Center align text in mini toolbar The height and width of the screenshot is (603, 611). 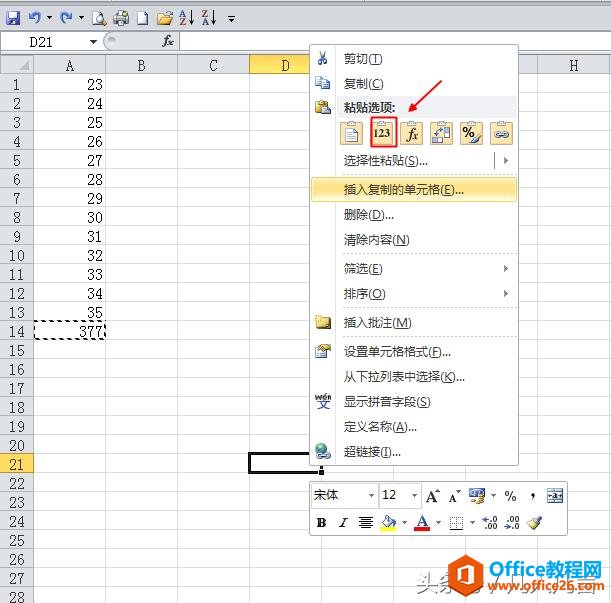click(x=366, y=522)
